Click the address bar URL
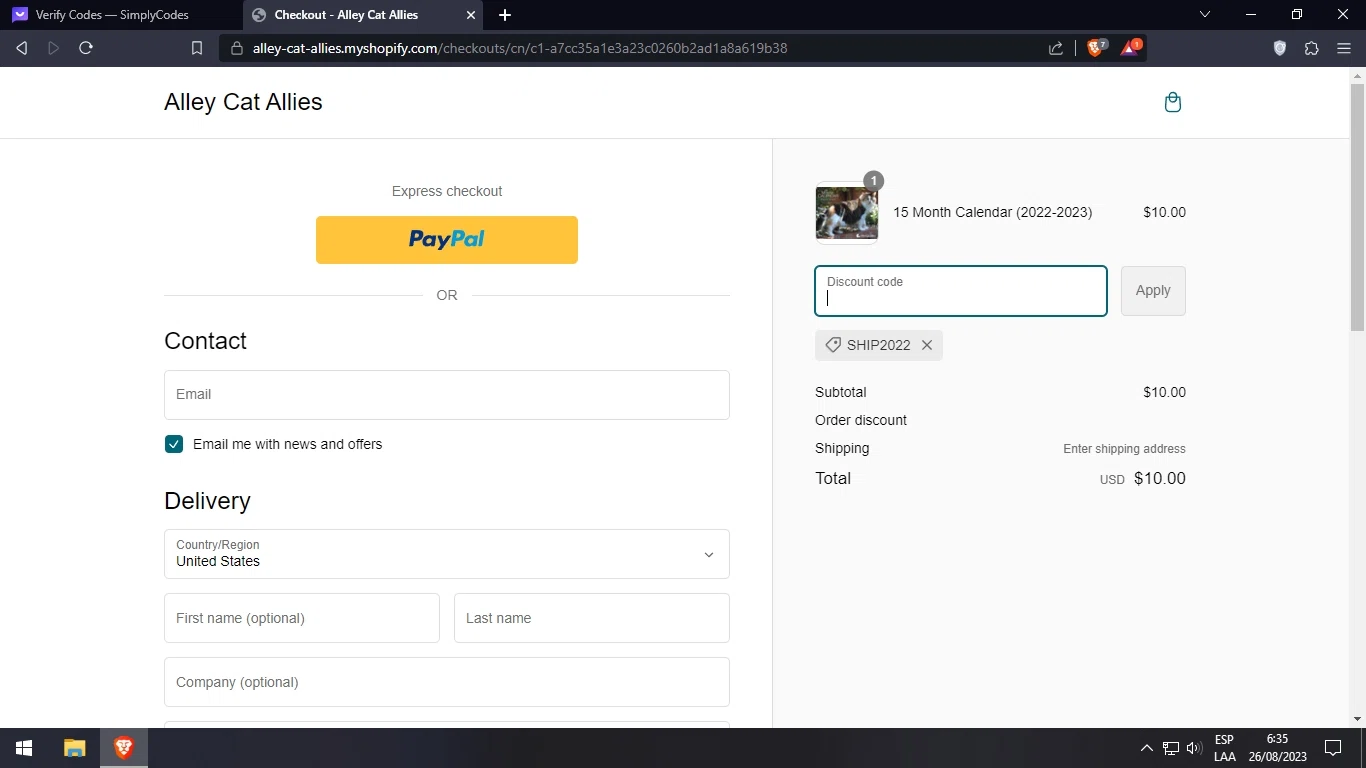 (x=520, y=48)
